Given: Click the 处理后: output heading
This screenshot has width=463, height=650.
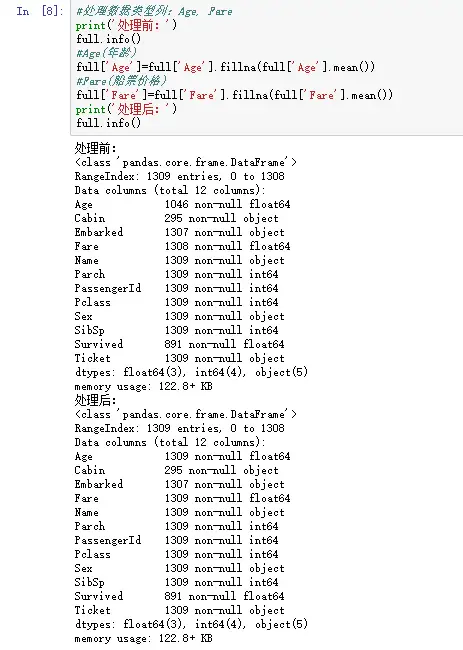Looking at the screenshot, I should coord(96,400).
